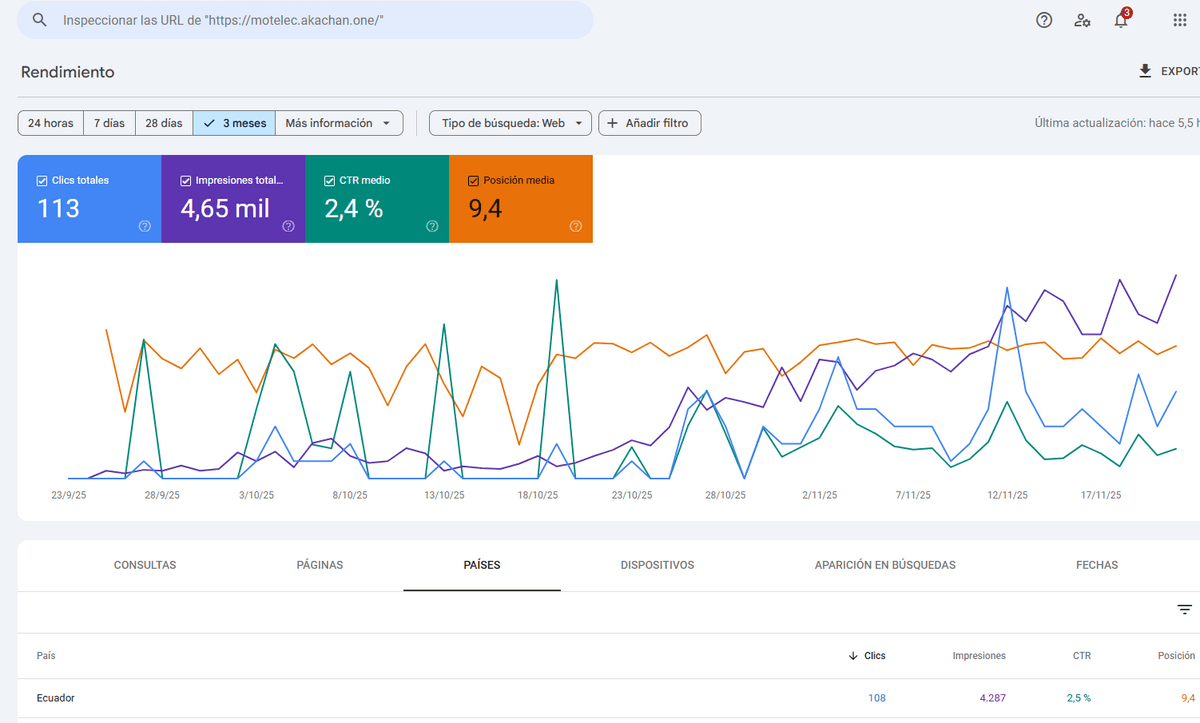Switch to the Dispositivos tab

pyautogui.click(x=657, y=565)
